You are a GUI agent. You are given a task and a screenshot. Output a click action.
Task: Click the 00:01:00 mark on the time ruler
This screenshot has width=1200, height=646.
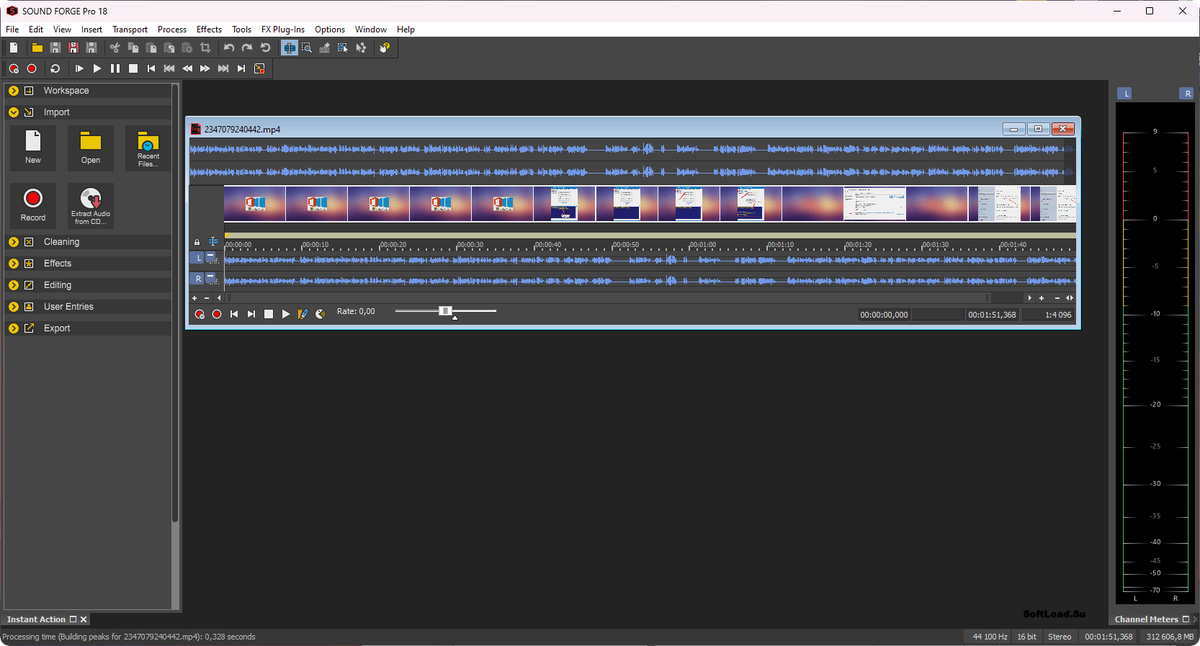pyautogui.click(x=701, y=243)
